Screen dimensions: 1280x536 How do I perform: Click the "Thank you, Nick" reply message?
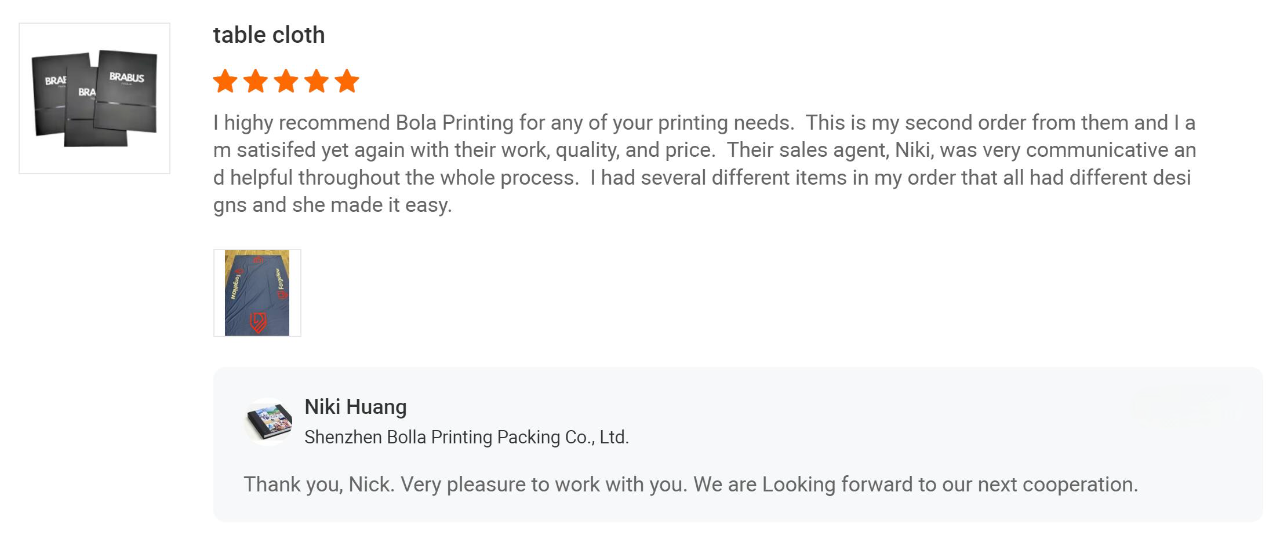coord(691,485)
